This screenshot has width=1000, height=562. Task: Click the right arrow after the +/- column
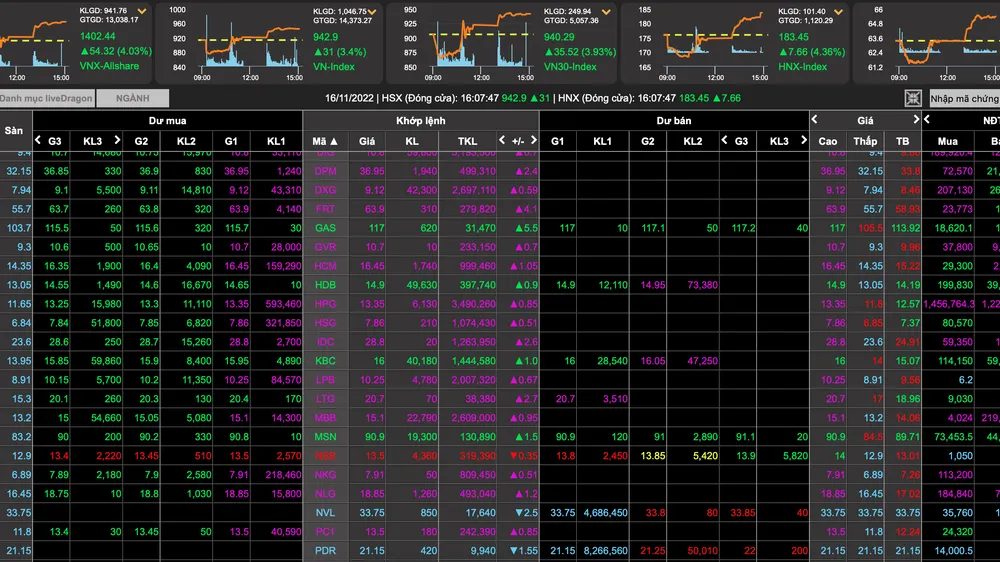tap(534, 140)
